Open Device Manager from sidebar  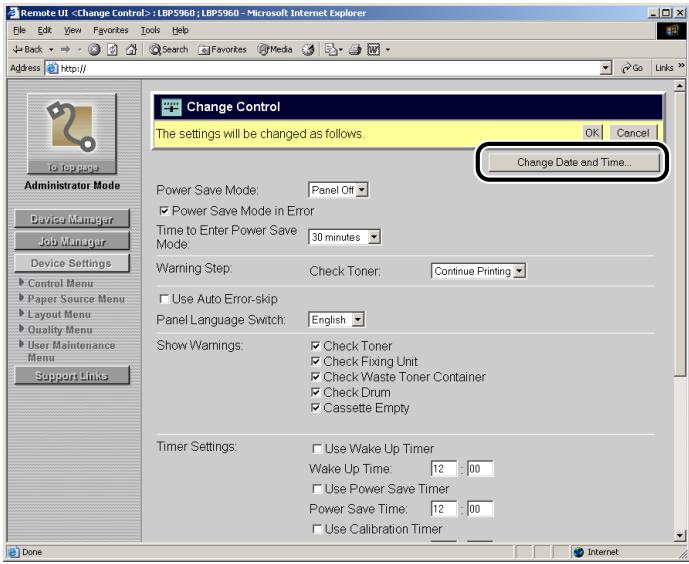(x=72, y=219)
